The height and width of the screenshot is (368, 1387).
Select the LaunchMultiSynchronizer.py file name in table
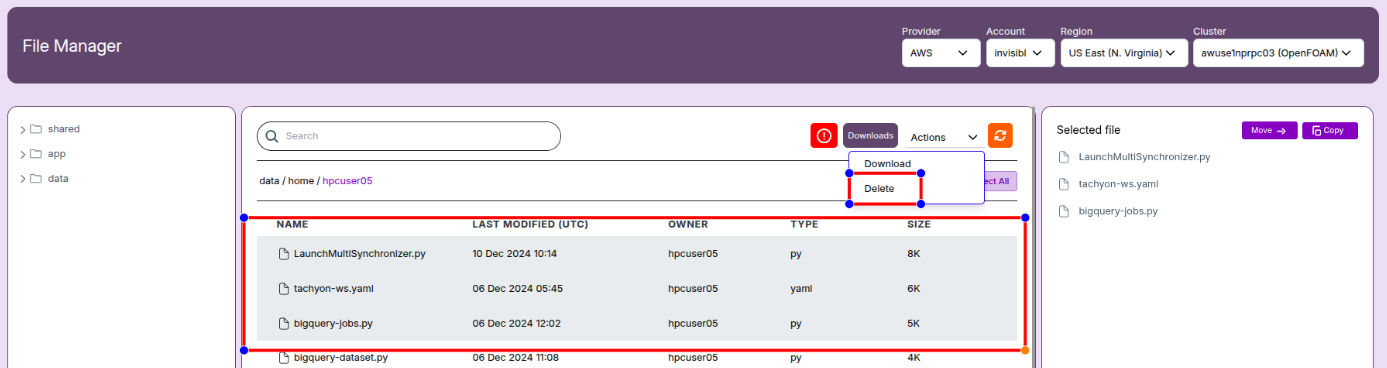coord(360,254)
